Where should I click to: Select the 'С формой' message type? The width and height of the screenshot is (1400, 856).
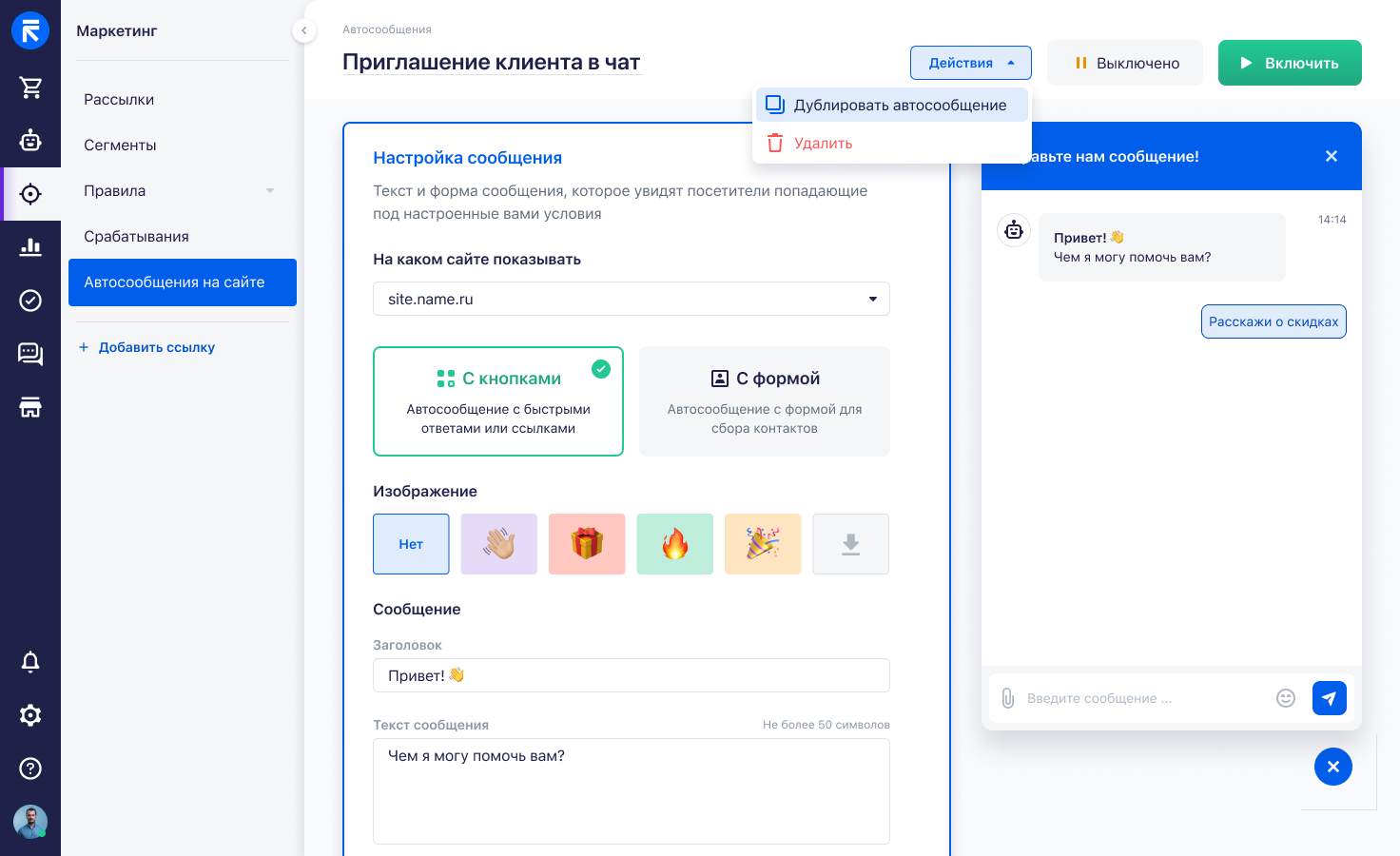(x=765, y=401)
